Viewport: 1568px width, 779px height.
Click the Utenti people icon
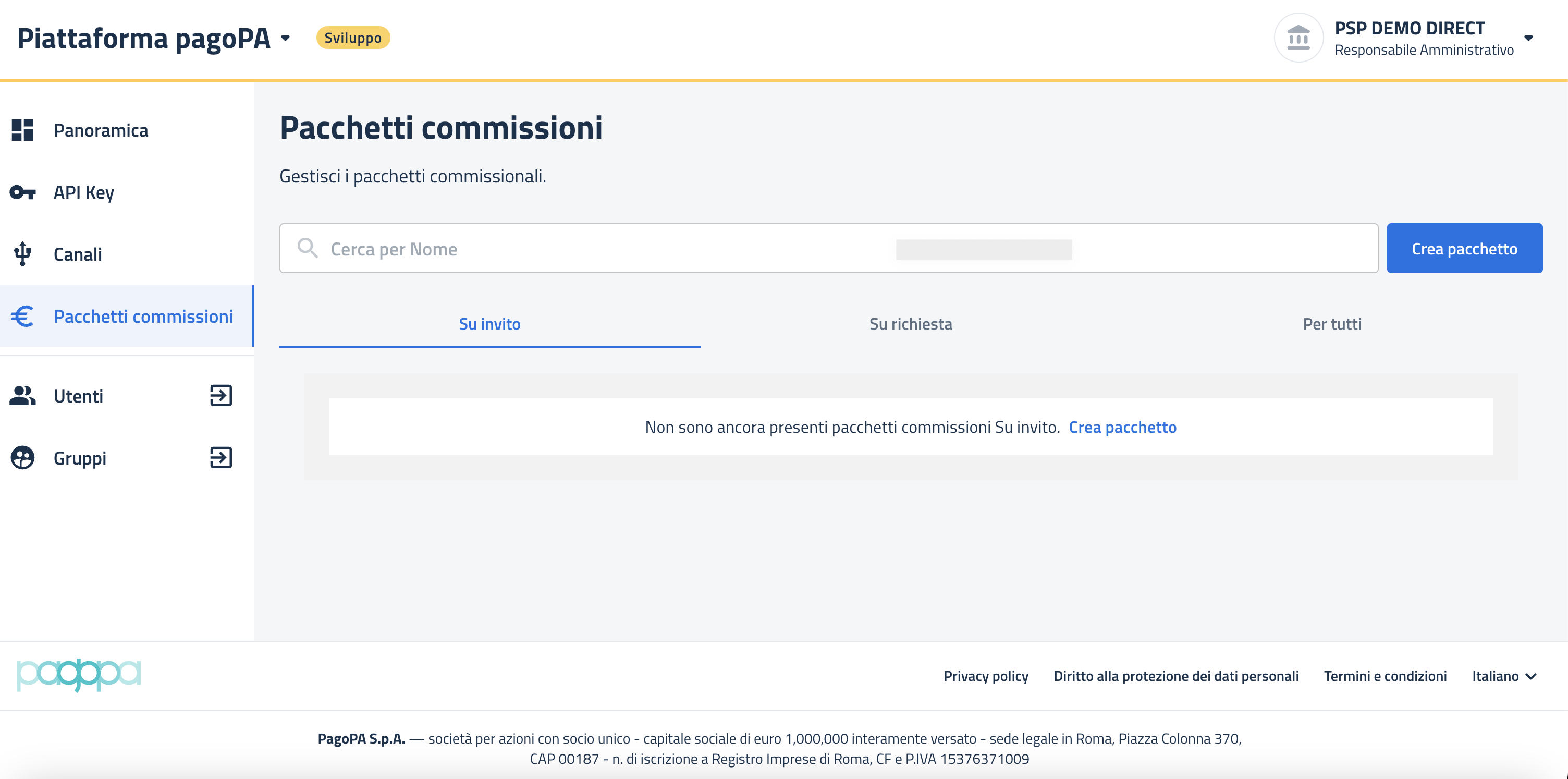pos(22,396)
